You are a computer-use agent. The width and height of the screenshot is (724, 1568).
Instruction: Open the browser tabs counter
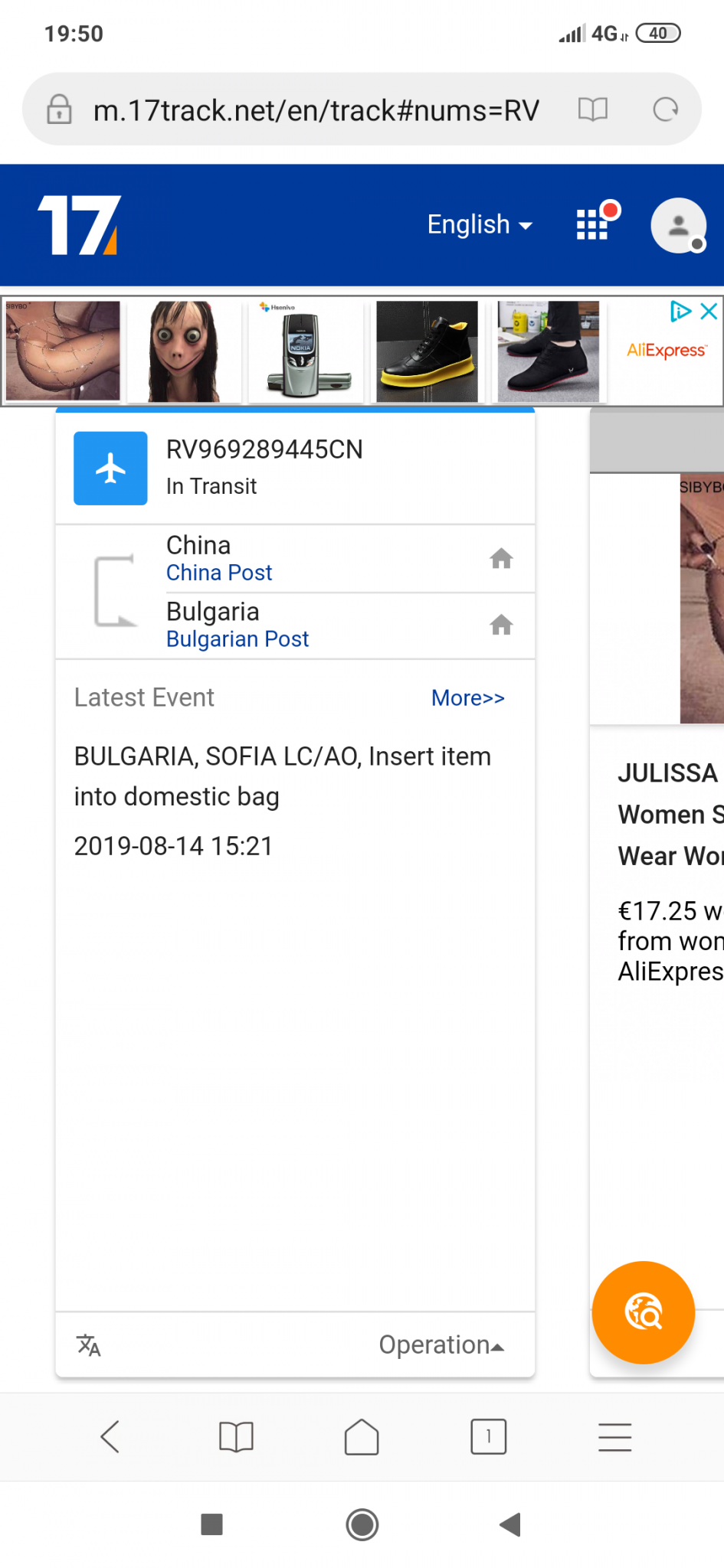click(x=488, y=1436)
